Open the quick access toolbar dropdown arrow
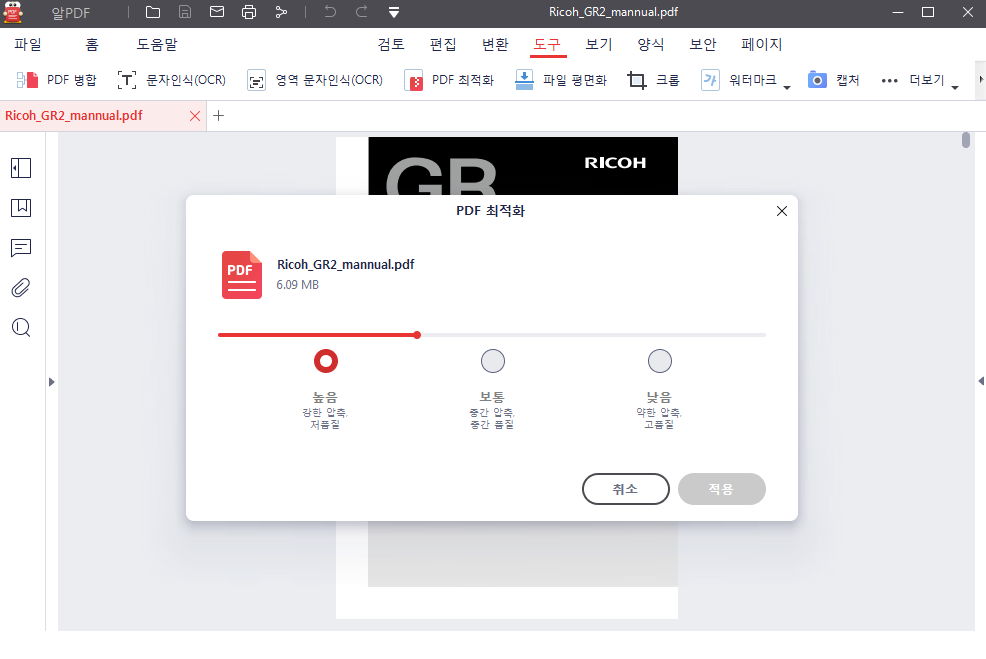986x659 pixels. pyautogui.click(x=394, y=13)
